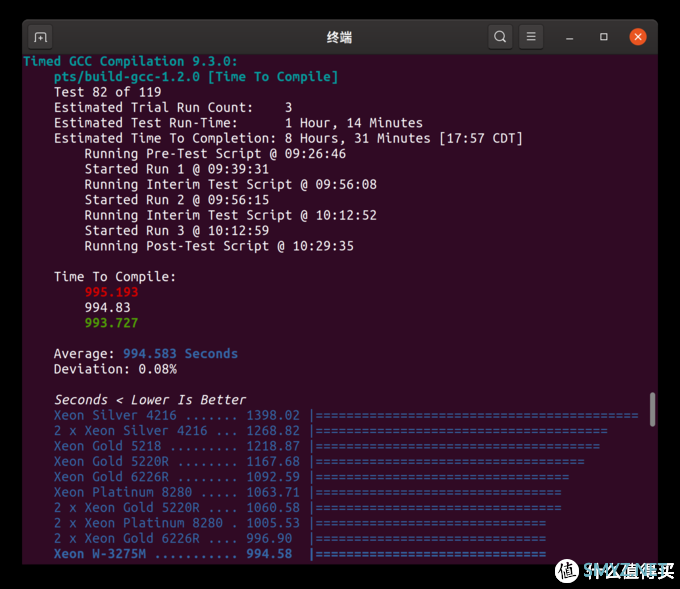Image resolution: width=680 pixels, height=589 pixels.
Task: Click the 'Average: 994.583 Seconds' line
Action: click(146, 354)
